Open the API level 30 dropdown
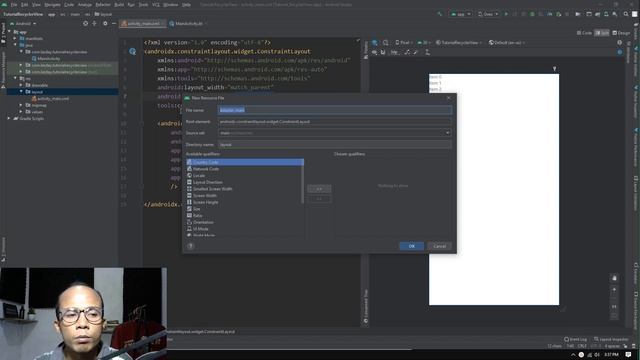 tap(424, 42)
